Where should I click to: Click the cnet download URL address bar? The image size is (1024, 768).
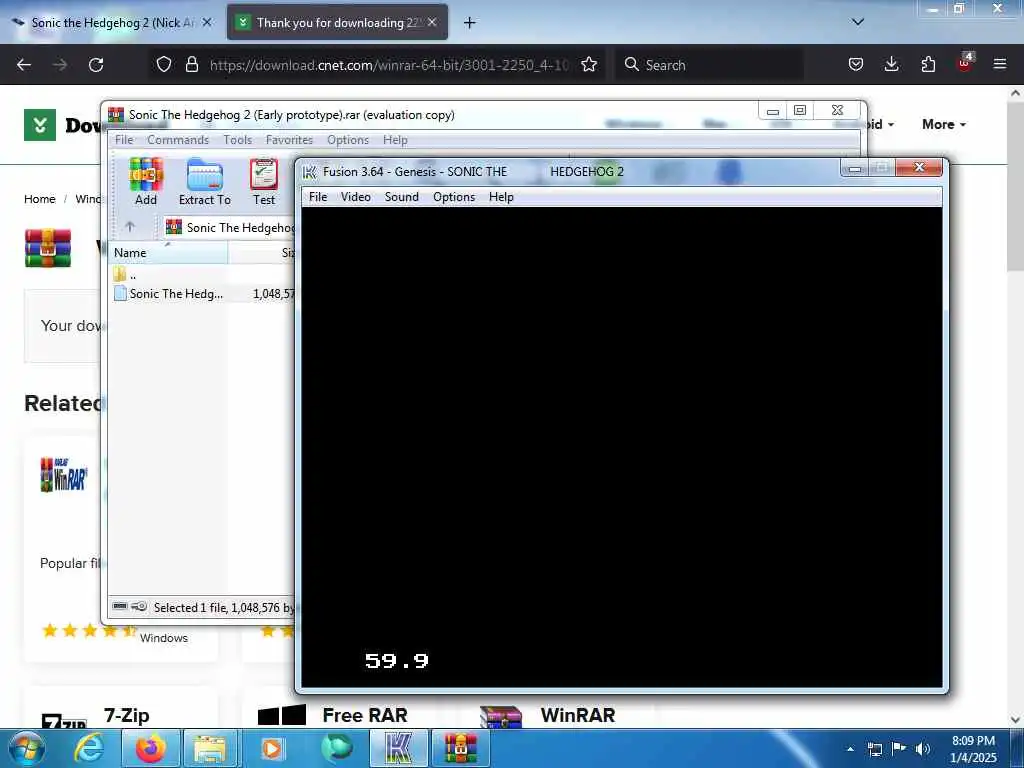coord(389,65)
